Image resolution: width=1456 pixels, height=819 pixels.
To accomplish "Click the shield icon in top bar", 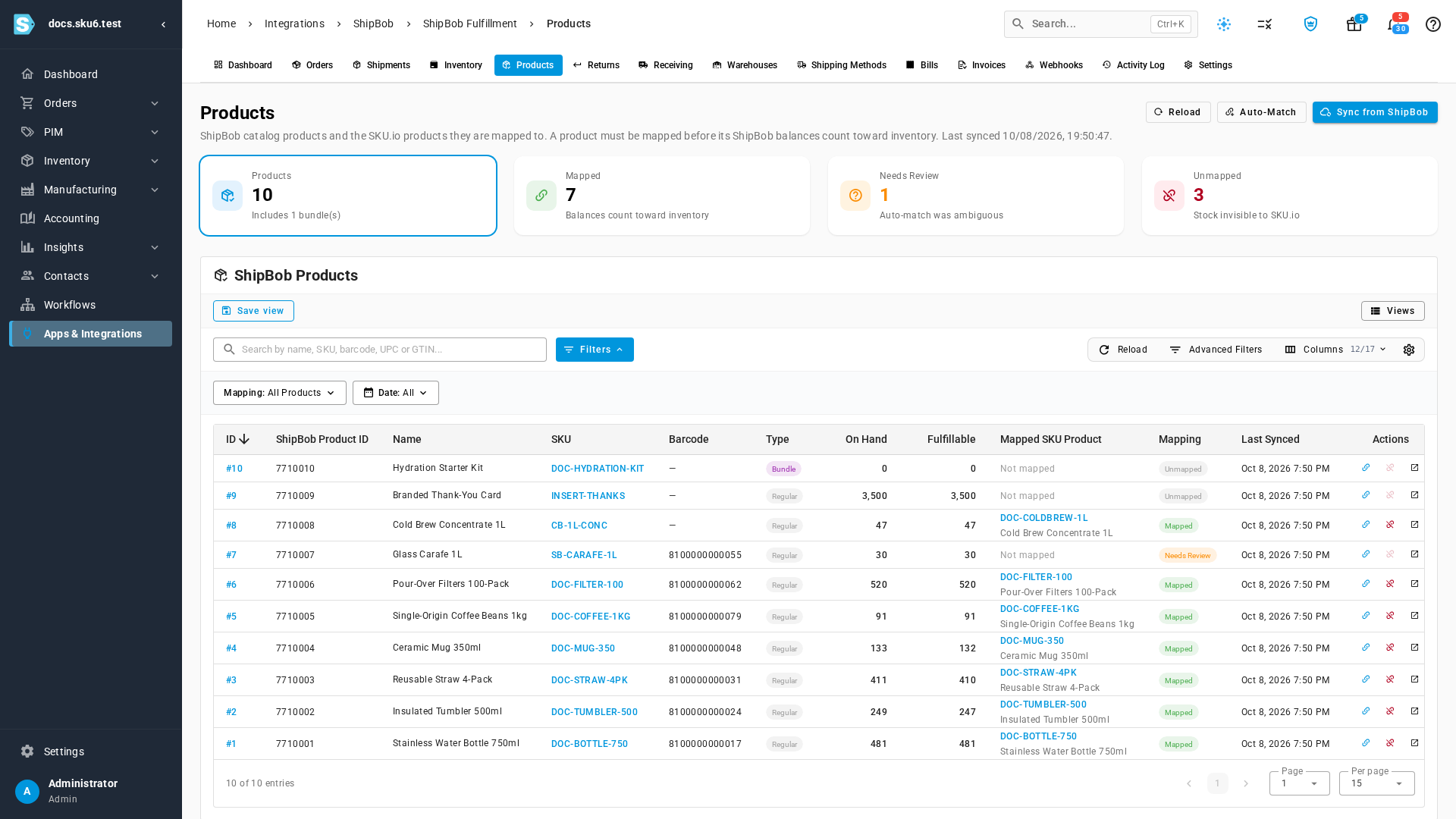I will tap(1310, 24).
